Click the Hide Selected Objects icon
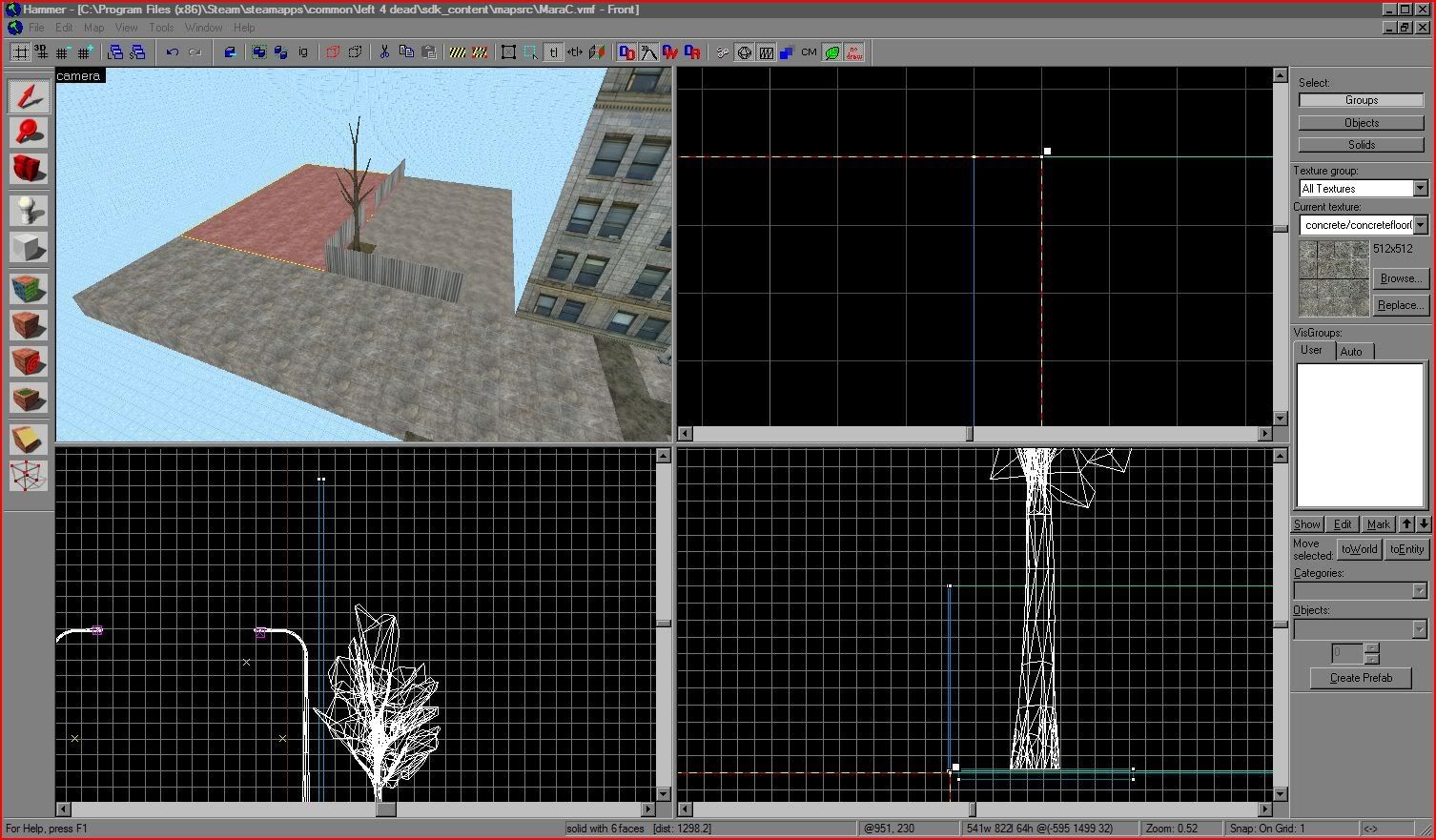1436x840 pixels. click(333, 52)
